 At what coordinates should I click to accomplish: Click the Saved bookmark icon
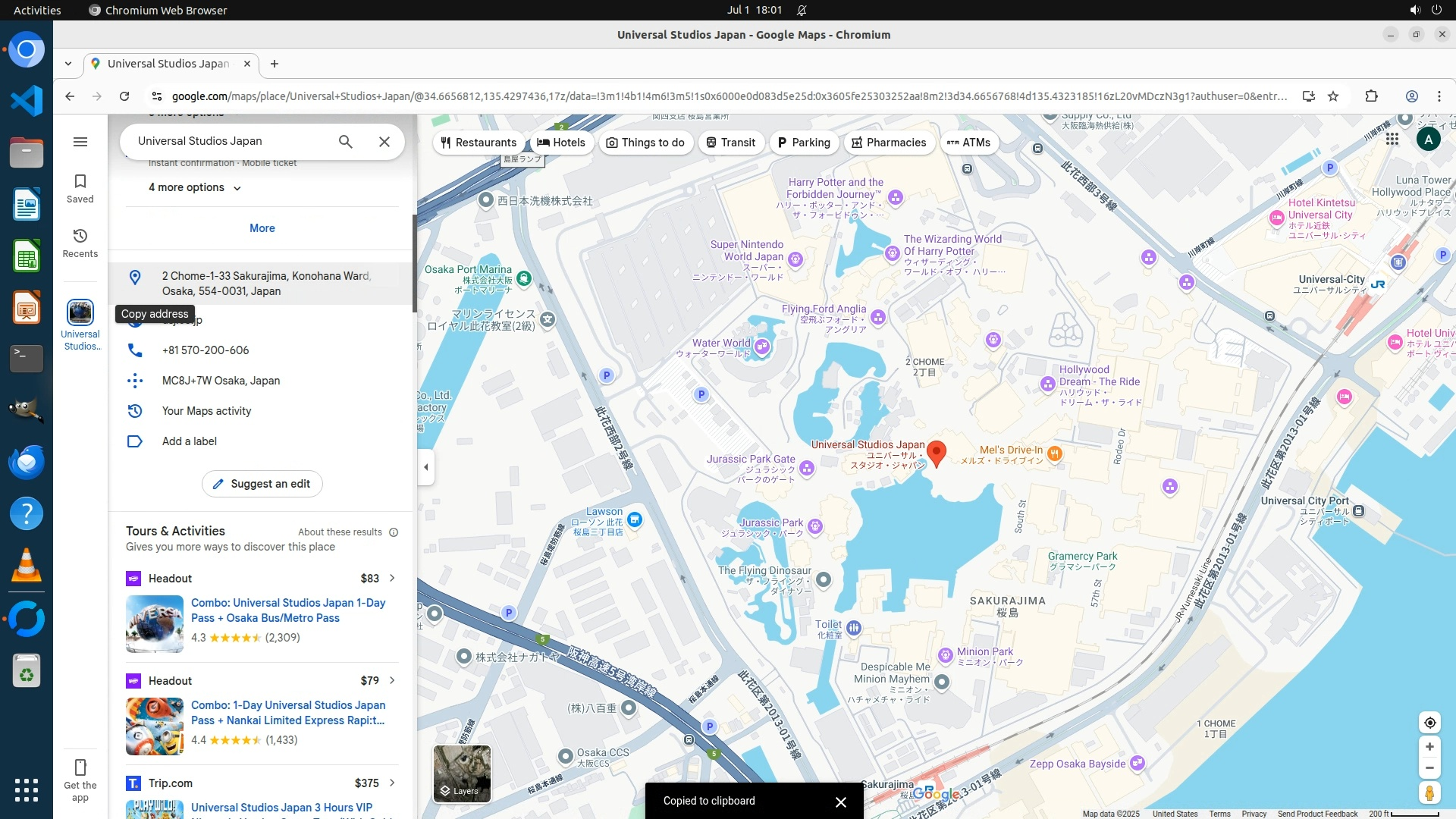(x=80, y=182)
